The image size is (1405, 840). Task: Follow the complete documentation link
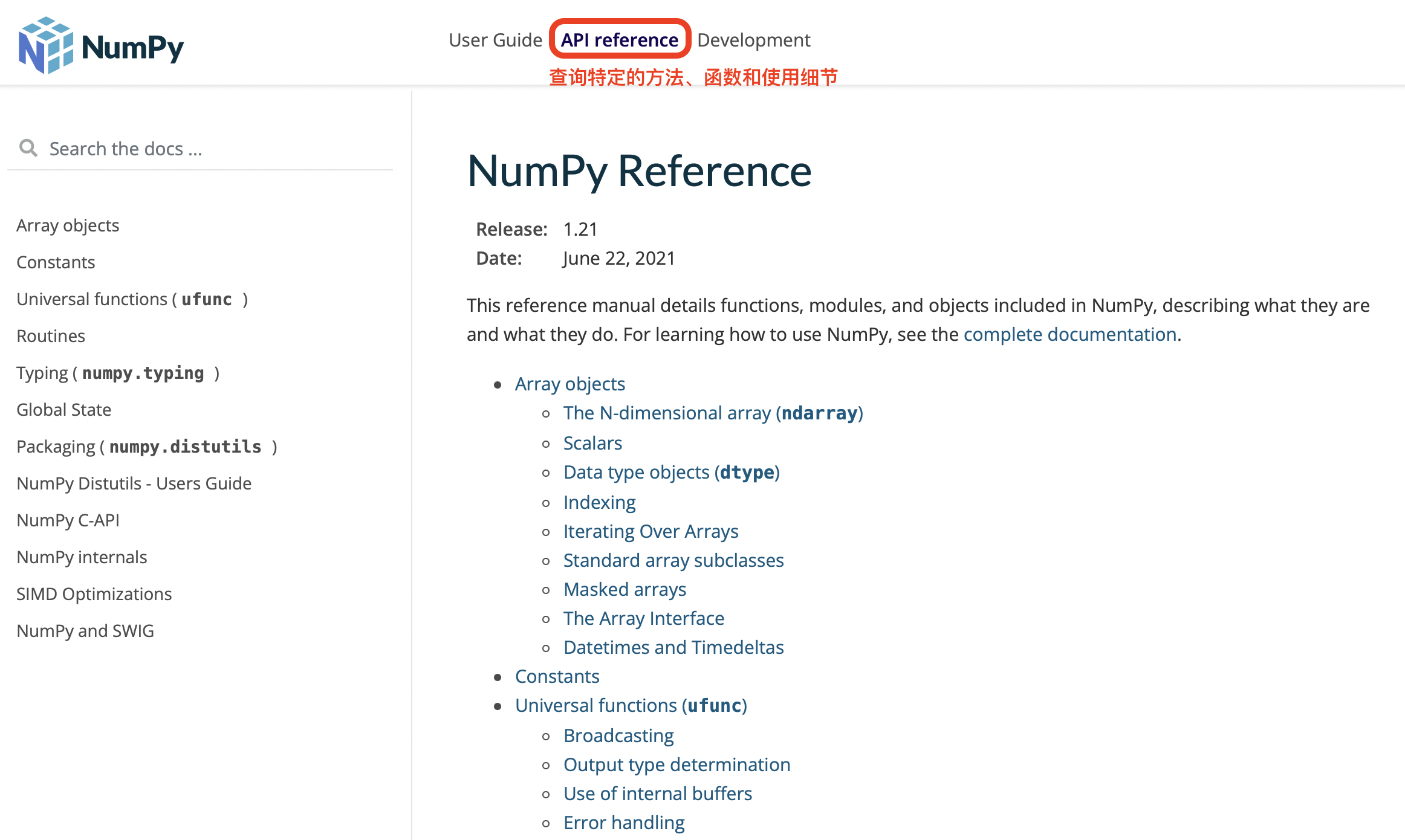click(x=1069, y=334)
